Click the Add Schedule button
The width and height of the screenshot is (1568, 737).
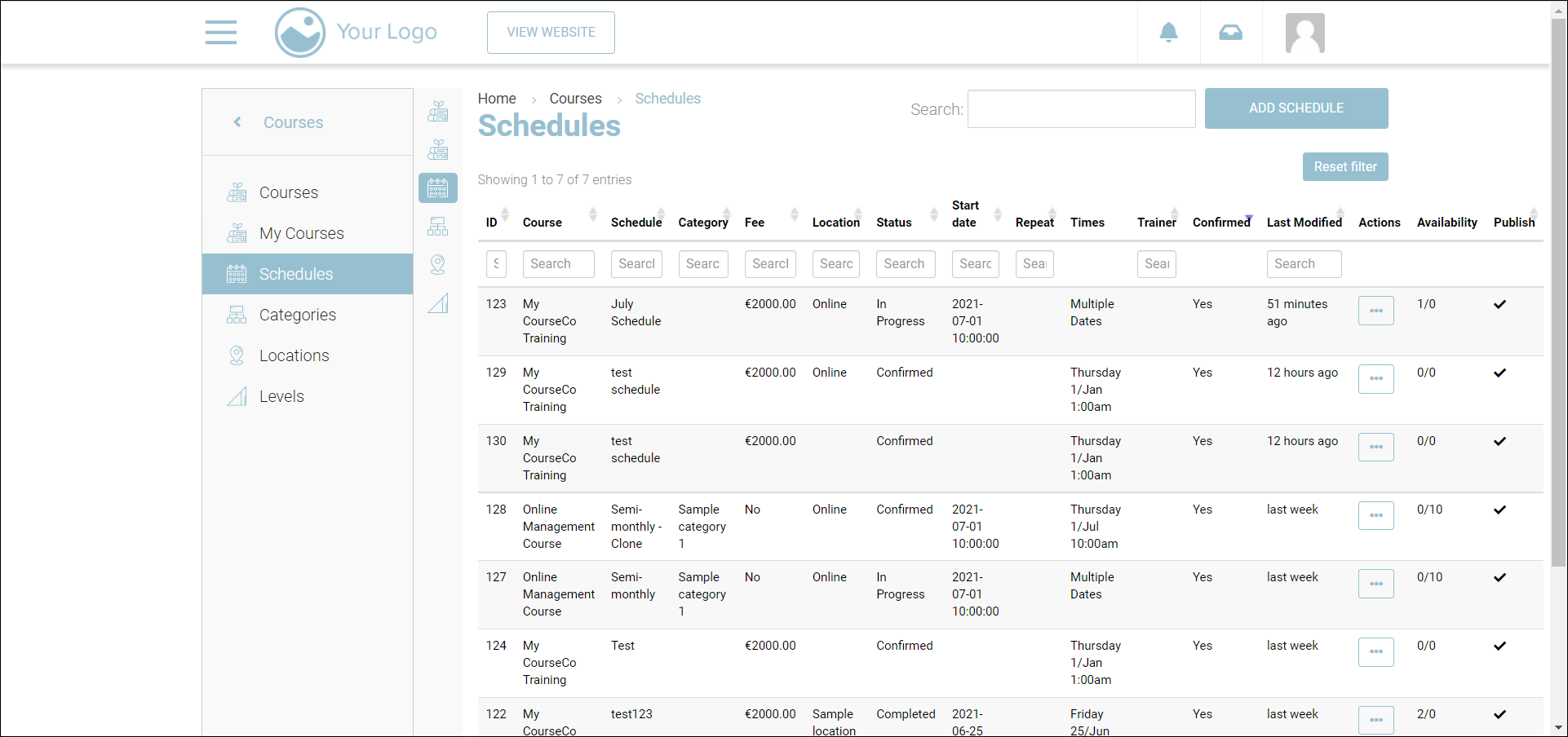point(1296,108)
